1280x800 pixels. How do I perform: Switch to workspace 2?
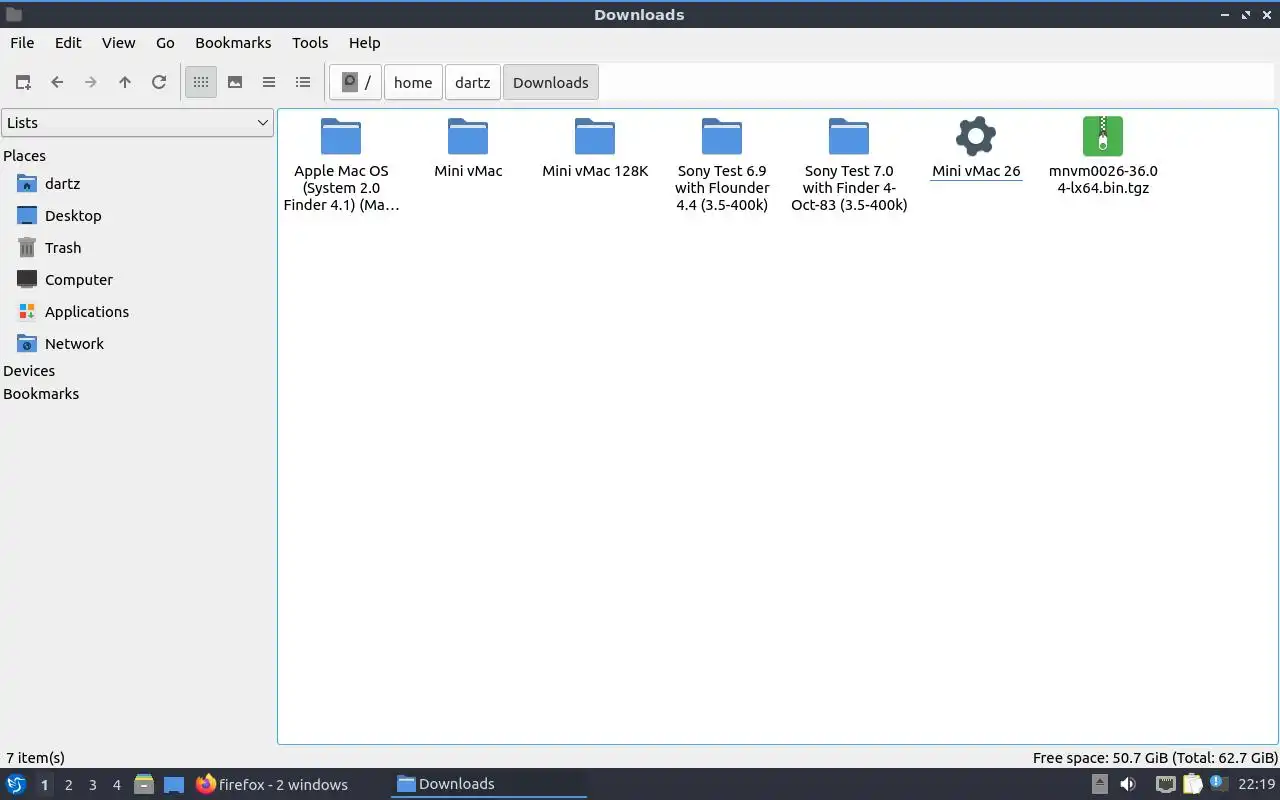(68, 785)
